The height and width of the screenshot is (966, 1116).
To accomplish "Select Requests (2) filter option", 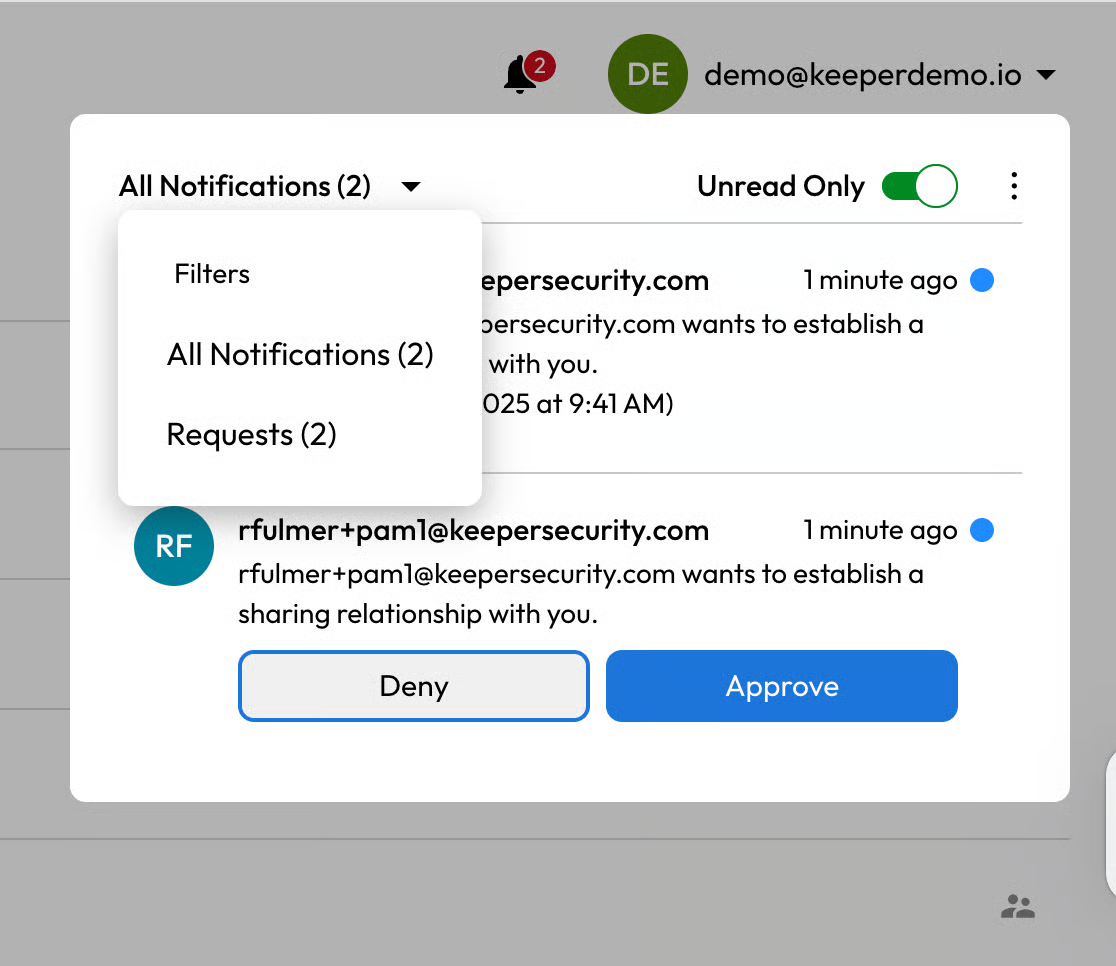I will [252, 435].
